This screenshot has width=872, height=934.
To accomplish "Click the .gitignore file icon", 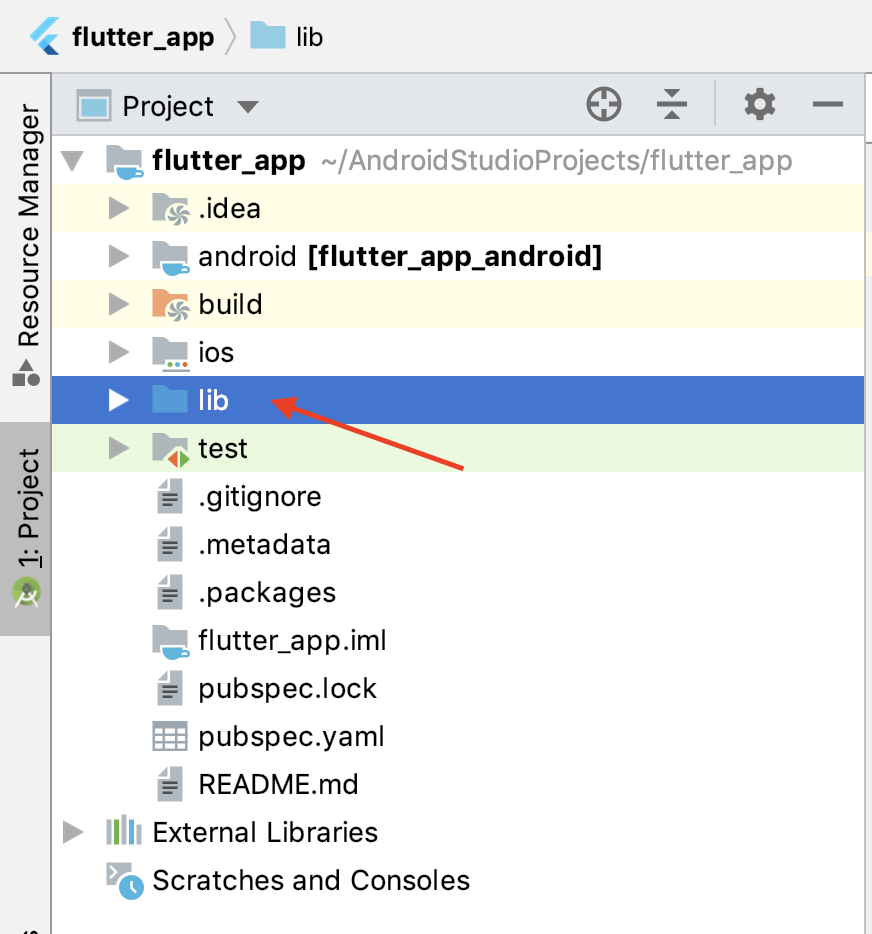I will tap(170, 496).
